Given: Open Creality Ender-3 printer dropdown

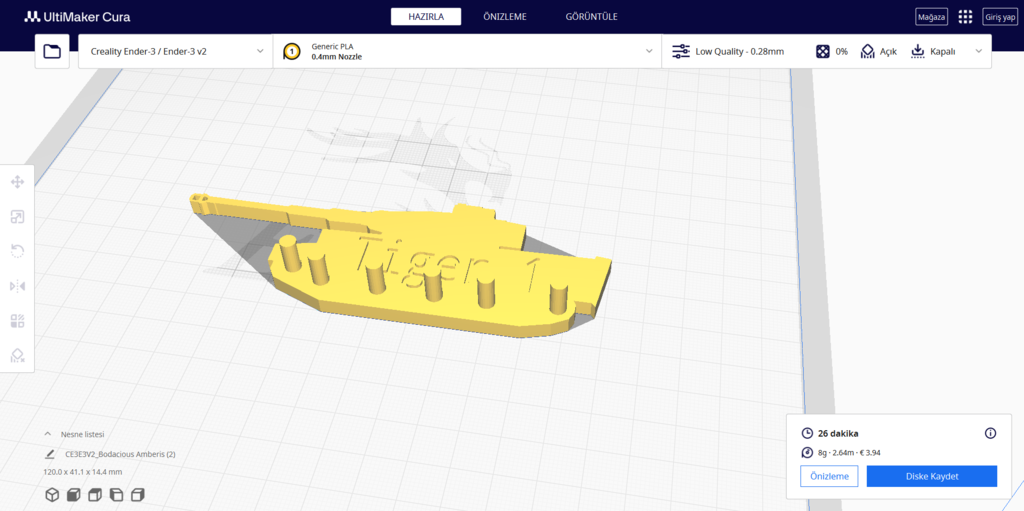Looking at the screenshot, I should [x=176, y=51].
